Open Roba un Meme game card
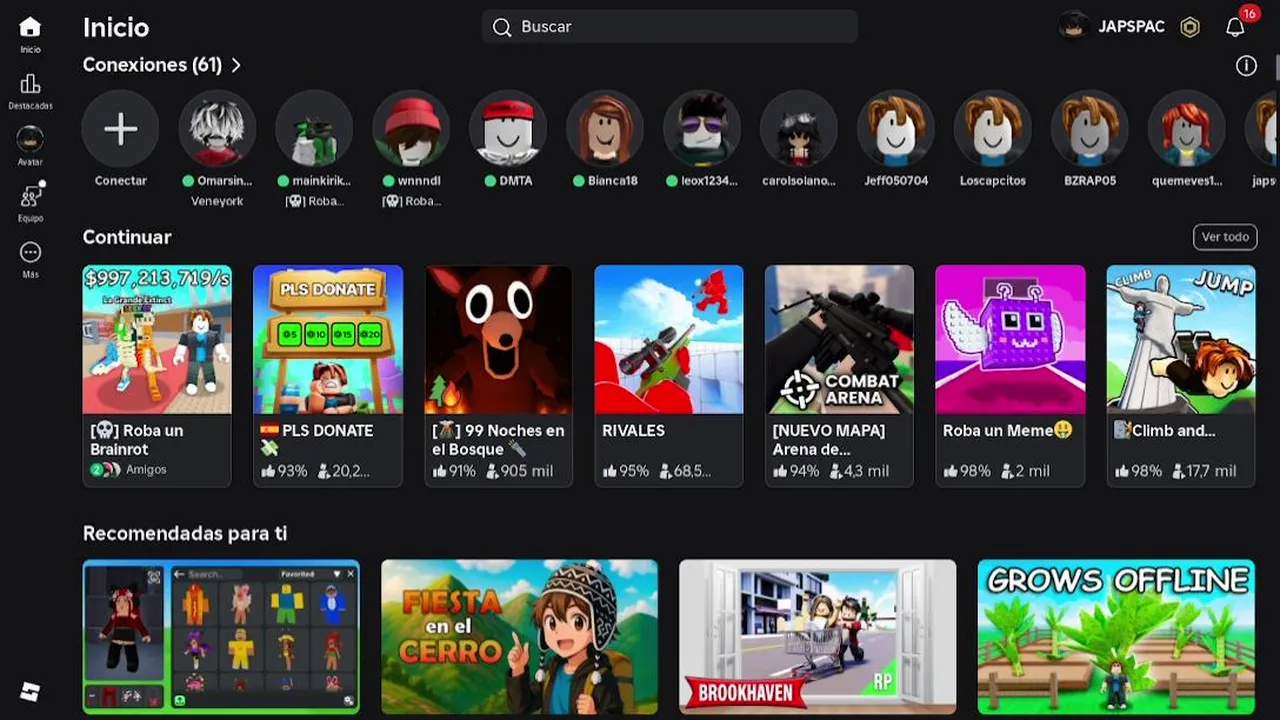Screen dimensions: 1280x720 coord(1010,375)
